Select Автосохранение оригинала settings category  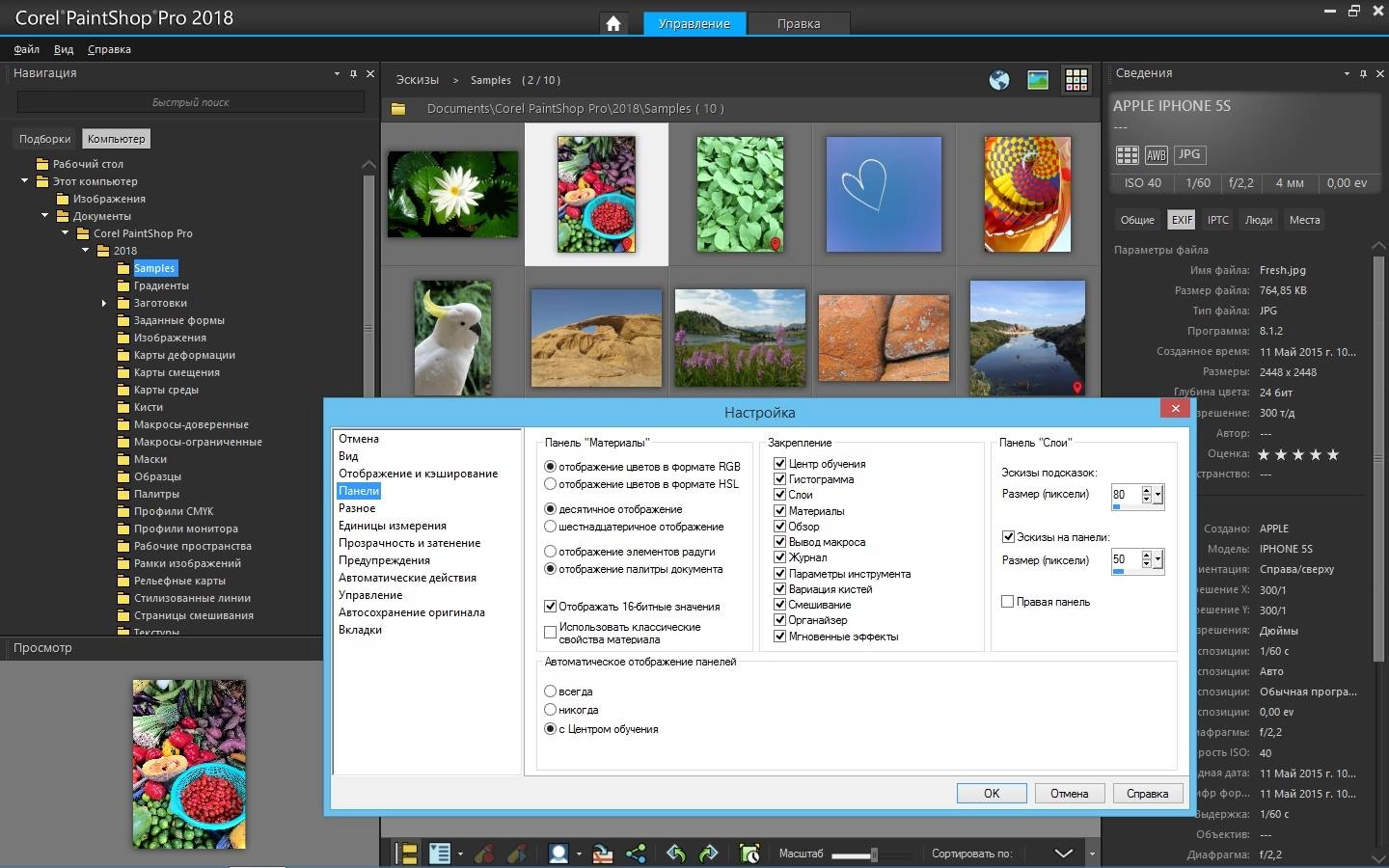click(412, 612)
